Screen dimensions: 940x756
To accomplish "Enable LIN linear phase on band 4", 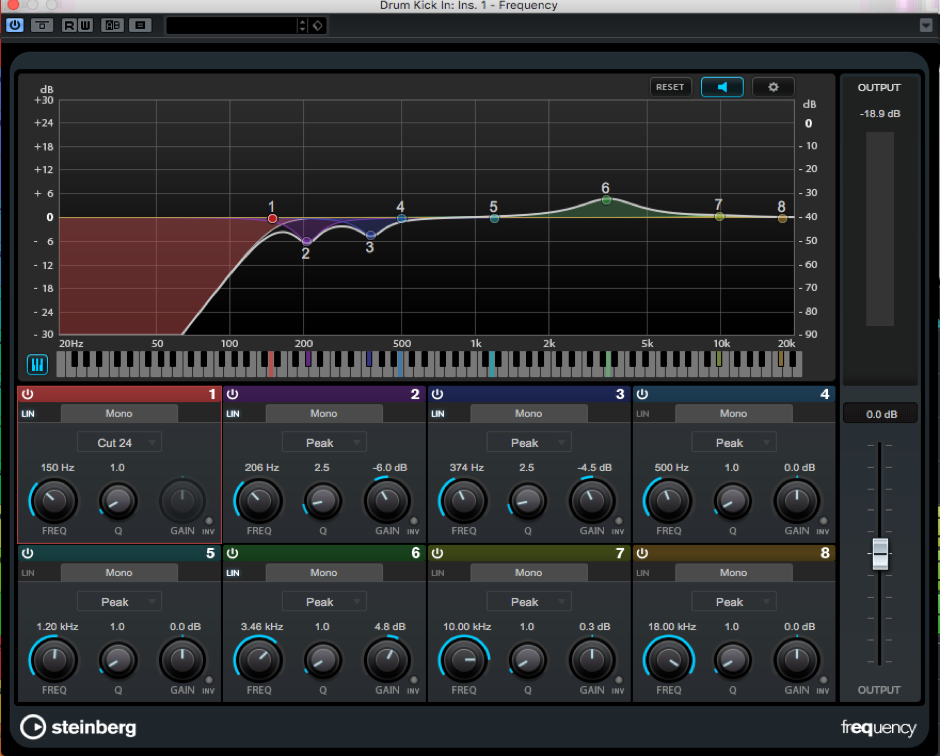I will [x=642, y=414].
